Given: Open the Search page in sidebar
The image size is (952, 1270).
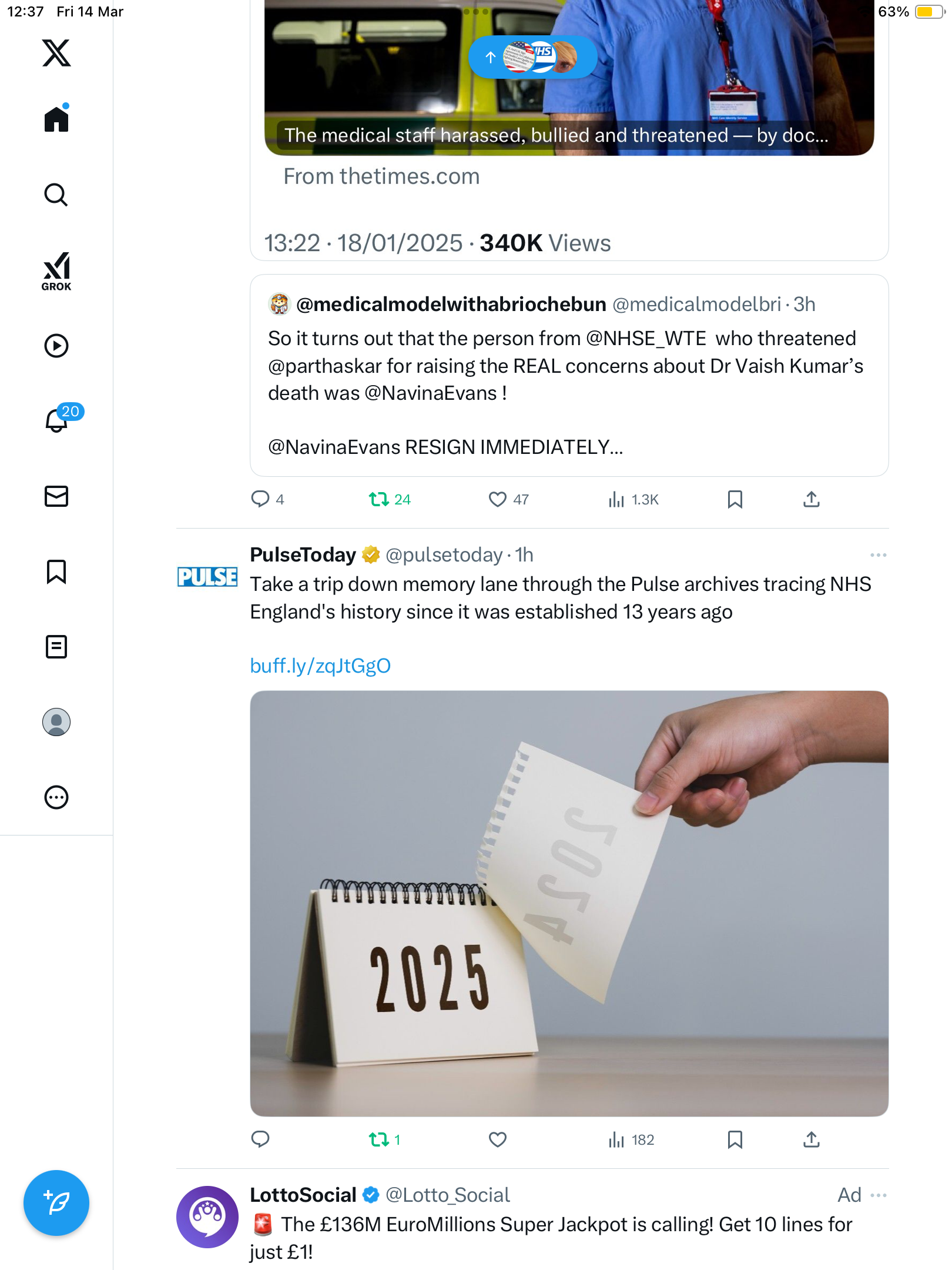Looking at the screenshot, I should pyautogui.click(x=56, y=195).
